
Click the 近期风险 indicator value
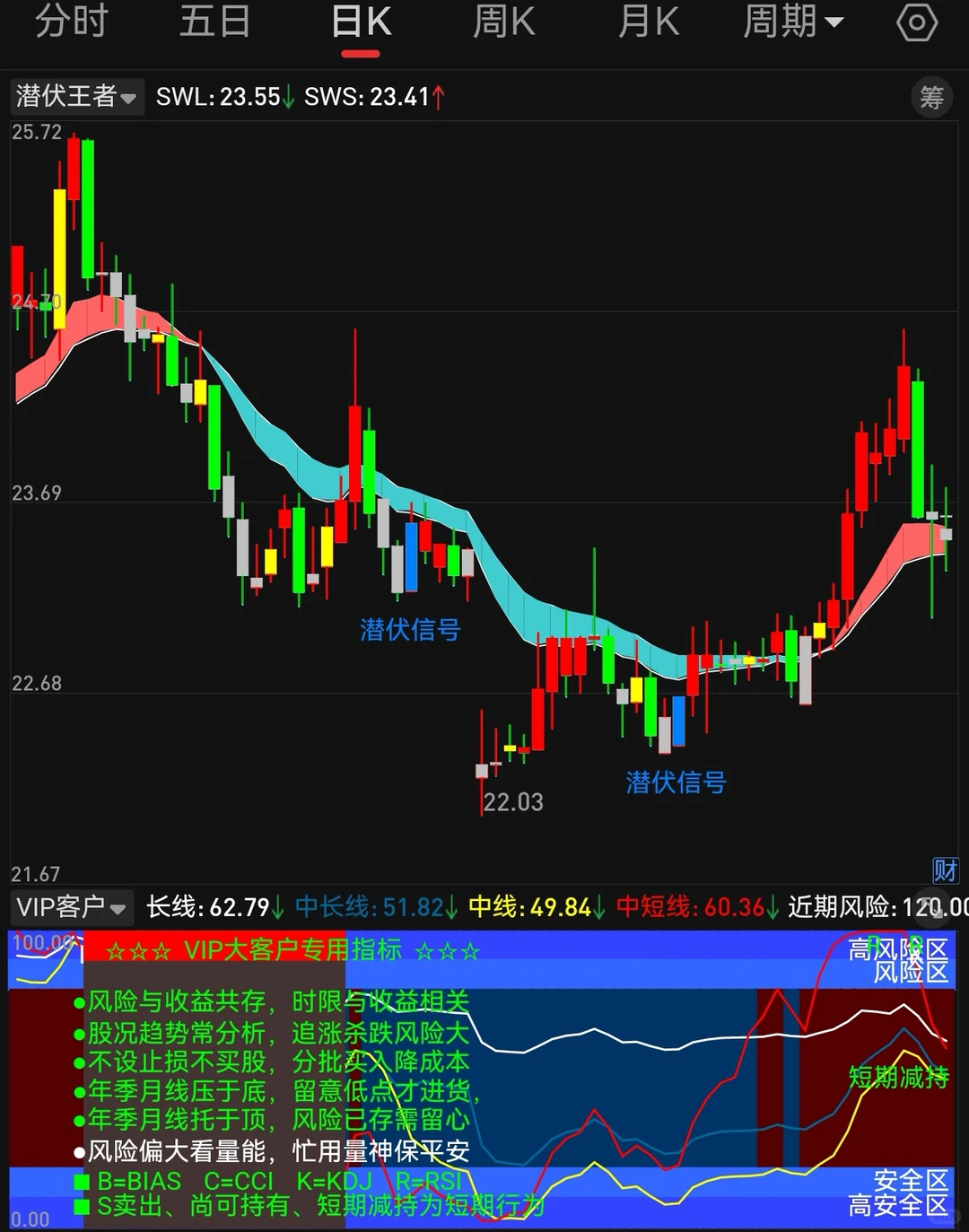point(878,907)
